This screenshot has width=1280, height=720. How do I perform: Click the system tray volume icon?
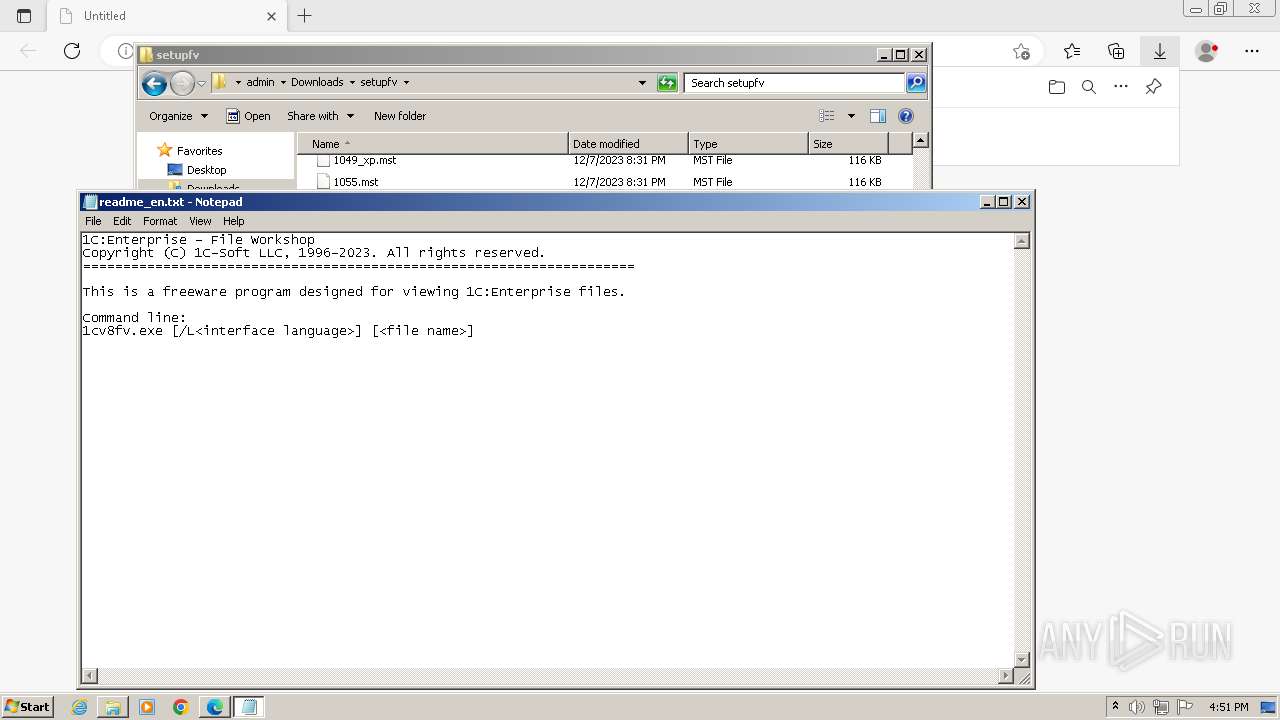pos(1137,707)
